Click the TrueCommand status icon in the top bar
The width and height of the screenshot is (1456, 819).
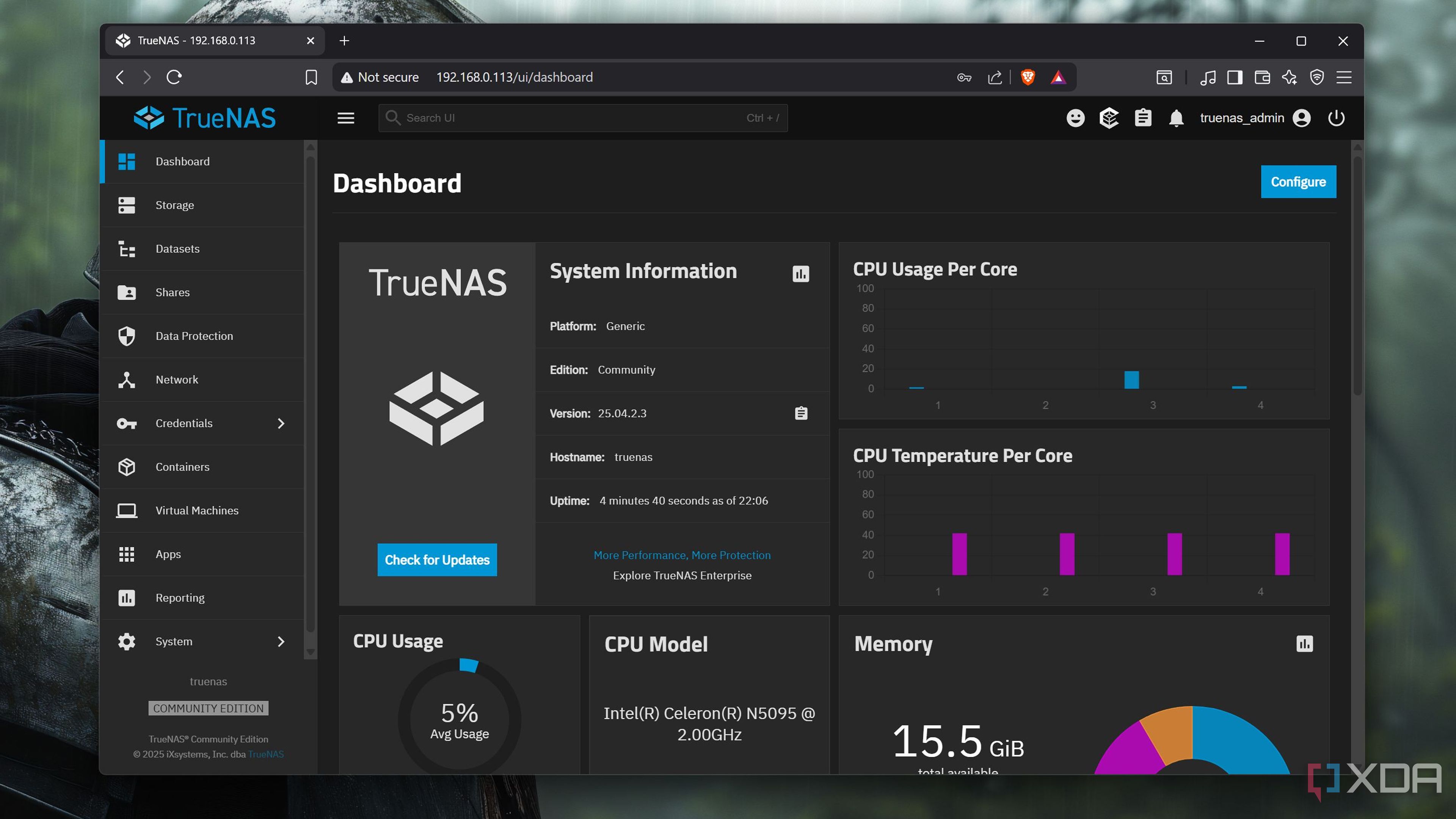tap(1109, 118)
